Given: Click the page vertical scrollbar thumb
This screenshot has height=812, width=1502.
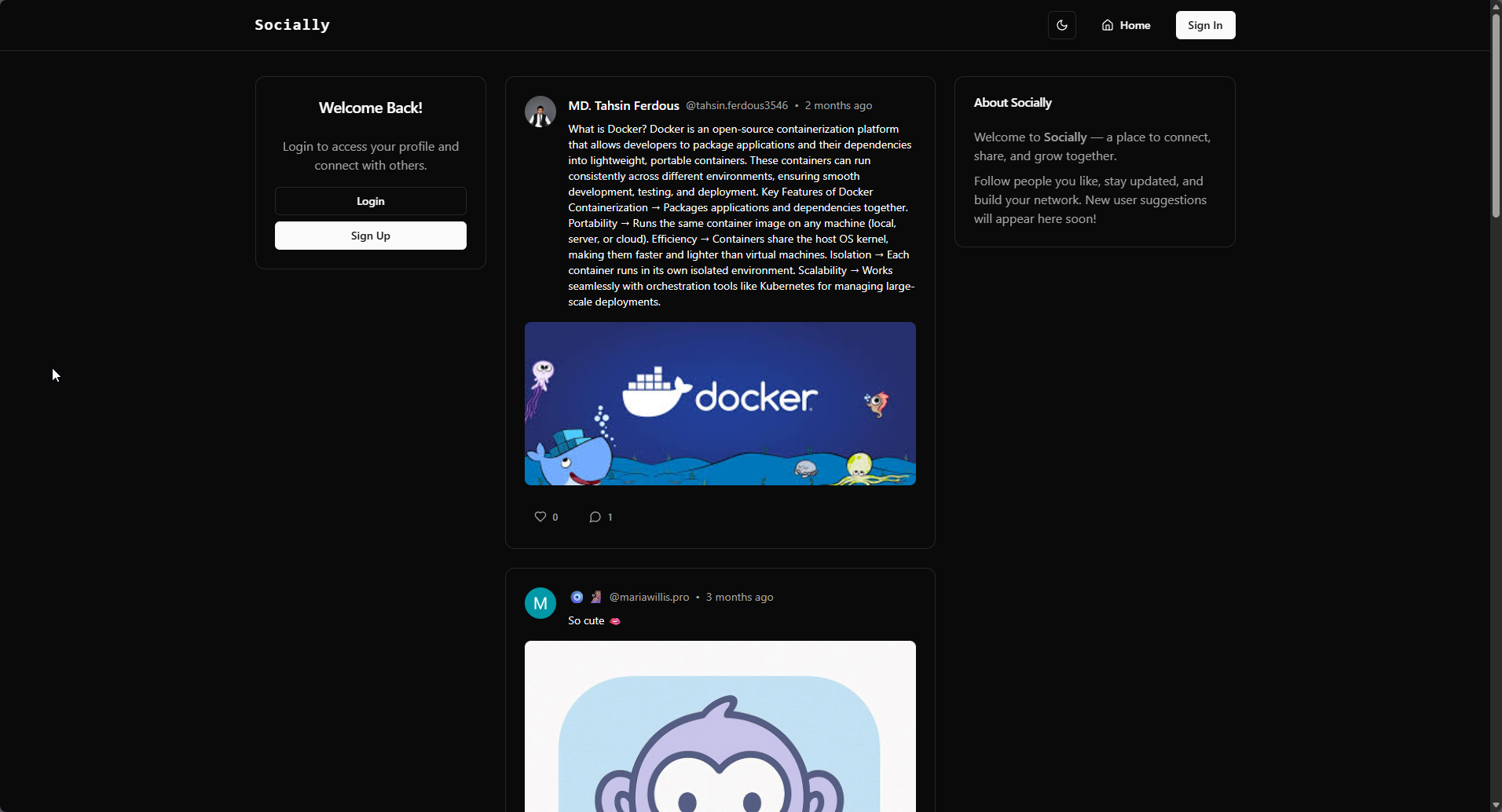Looking at the screenshot, I should pyautogui.click(x=1496, y=115).
